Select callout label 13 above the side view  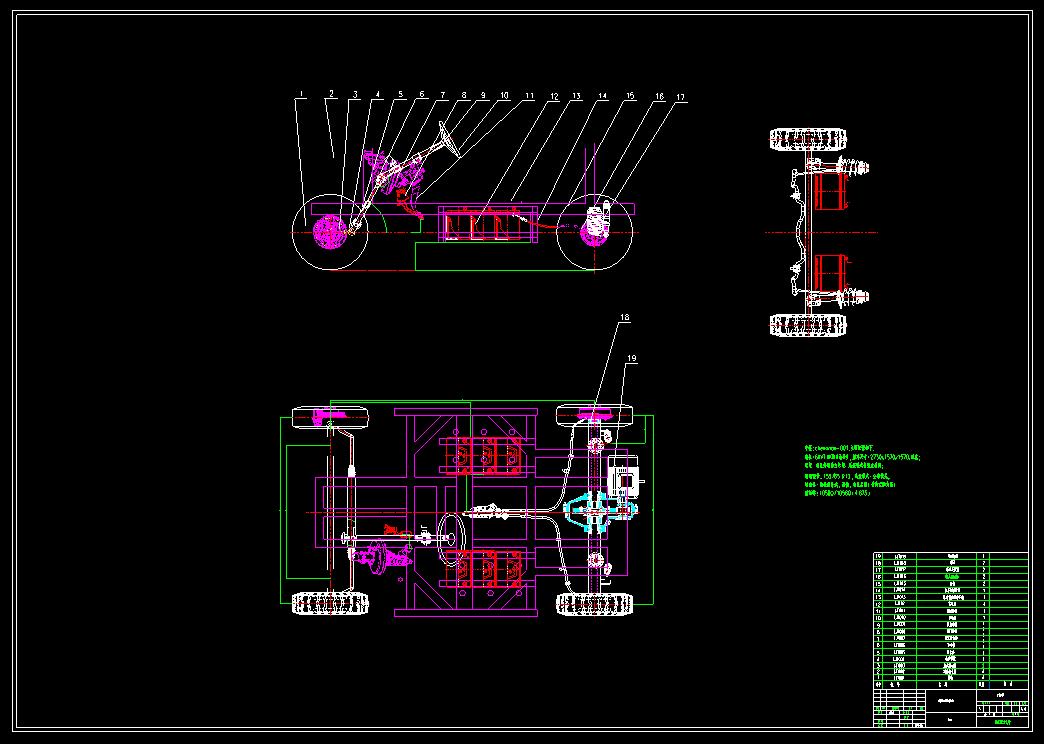tap(577, 96)
